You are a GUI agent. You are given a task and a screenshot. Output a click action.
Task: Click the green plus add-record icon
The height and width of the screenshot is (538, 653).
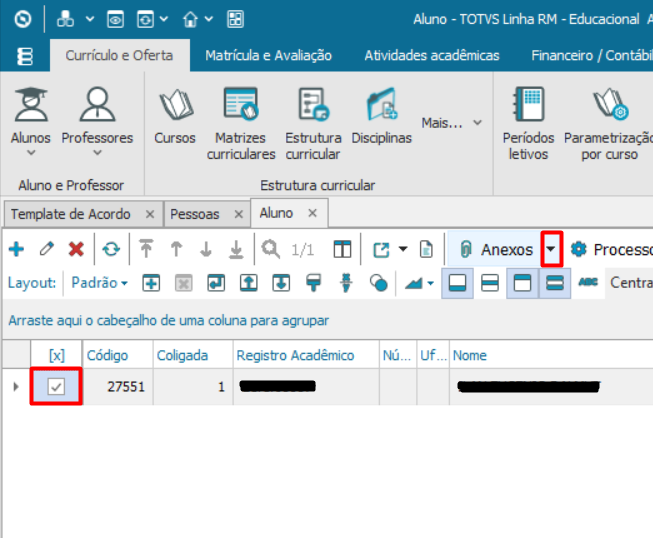[x=16, y=249]
